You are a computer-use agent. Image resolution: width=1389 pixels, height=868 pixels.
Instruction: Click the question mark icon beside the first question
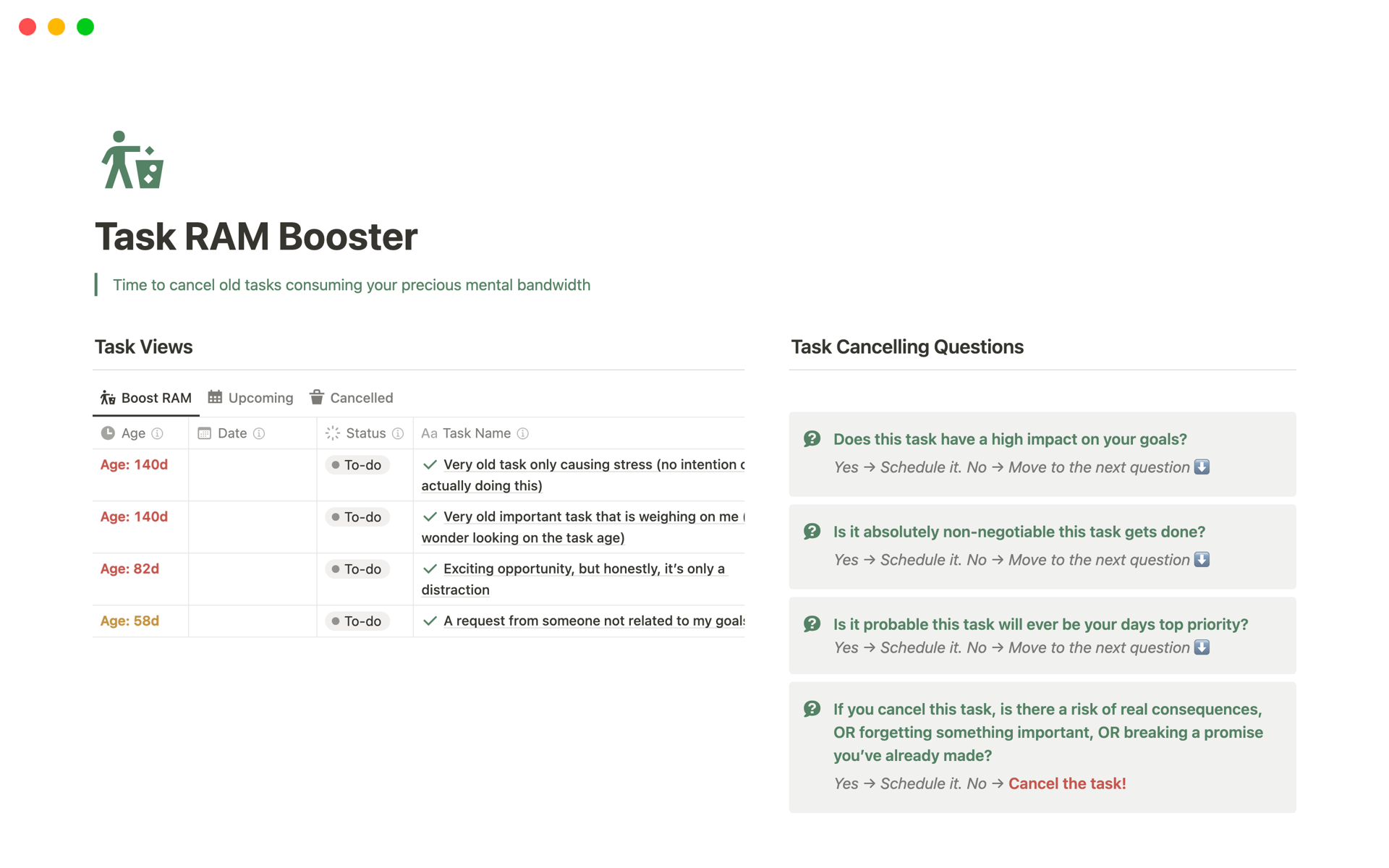pyautogui.click(x=813, y=438)
